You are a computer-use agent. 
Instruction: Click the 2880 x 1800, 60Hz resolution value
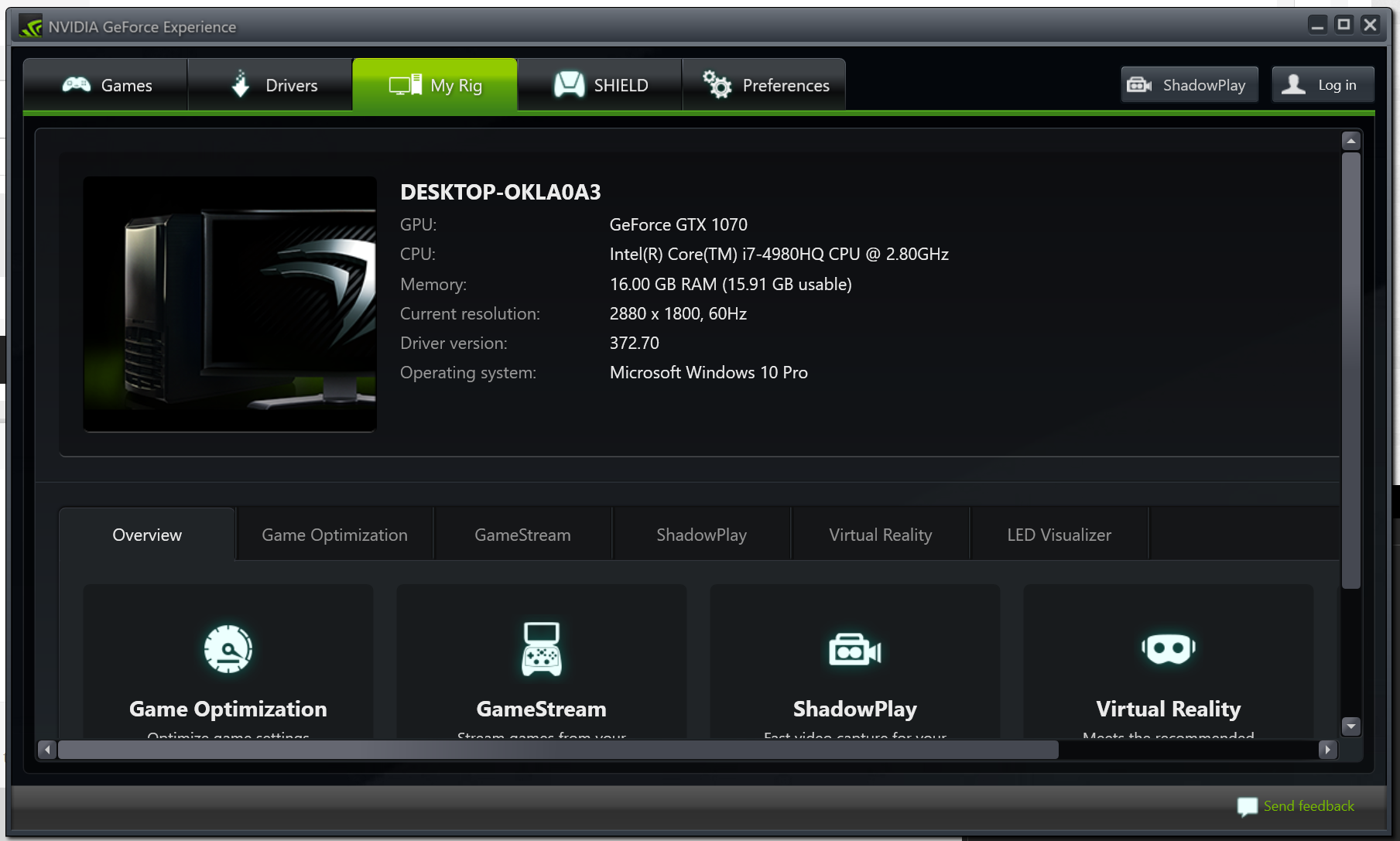click(678, 313)
